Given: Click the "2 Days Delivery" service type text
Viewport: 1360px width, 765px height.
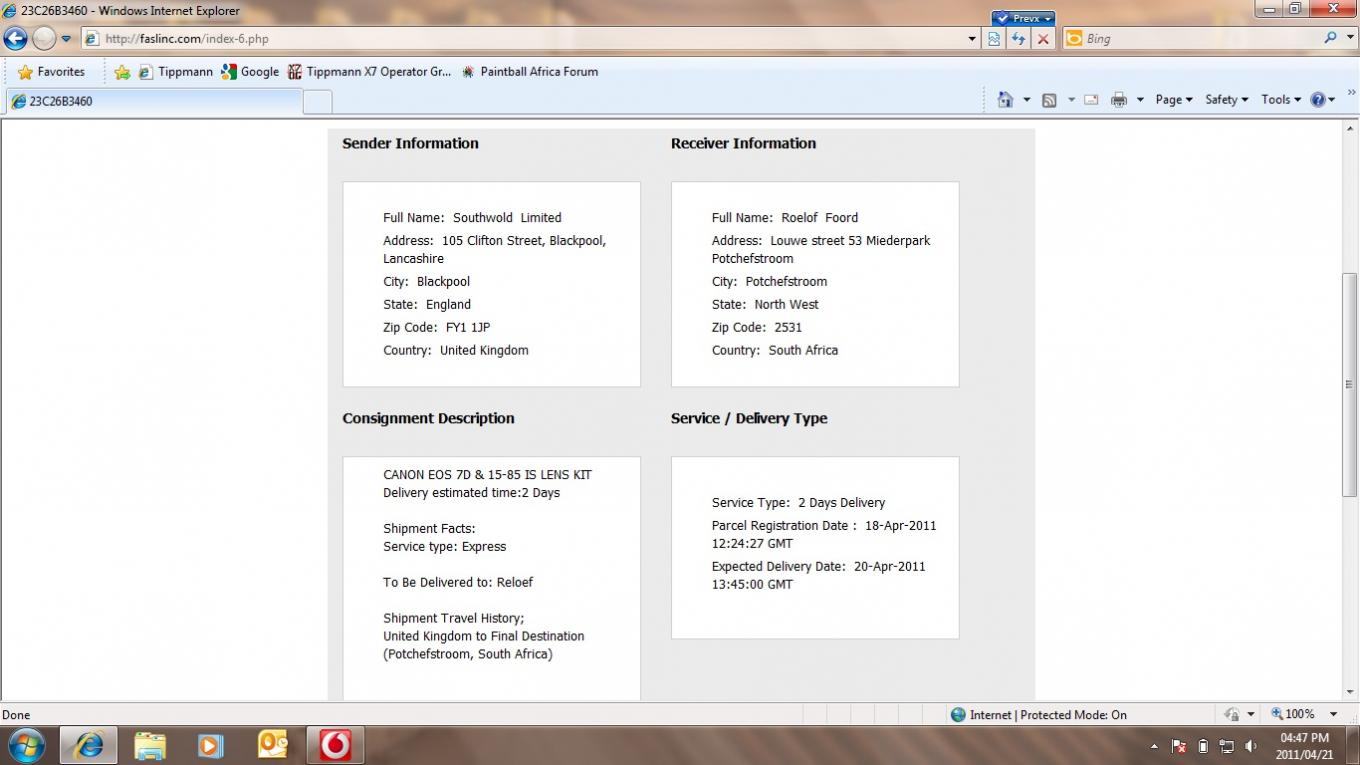Looking at the screenshot, I should pos(841,503).
